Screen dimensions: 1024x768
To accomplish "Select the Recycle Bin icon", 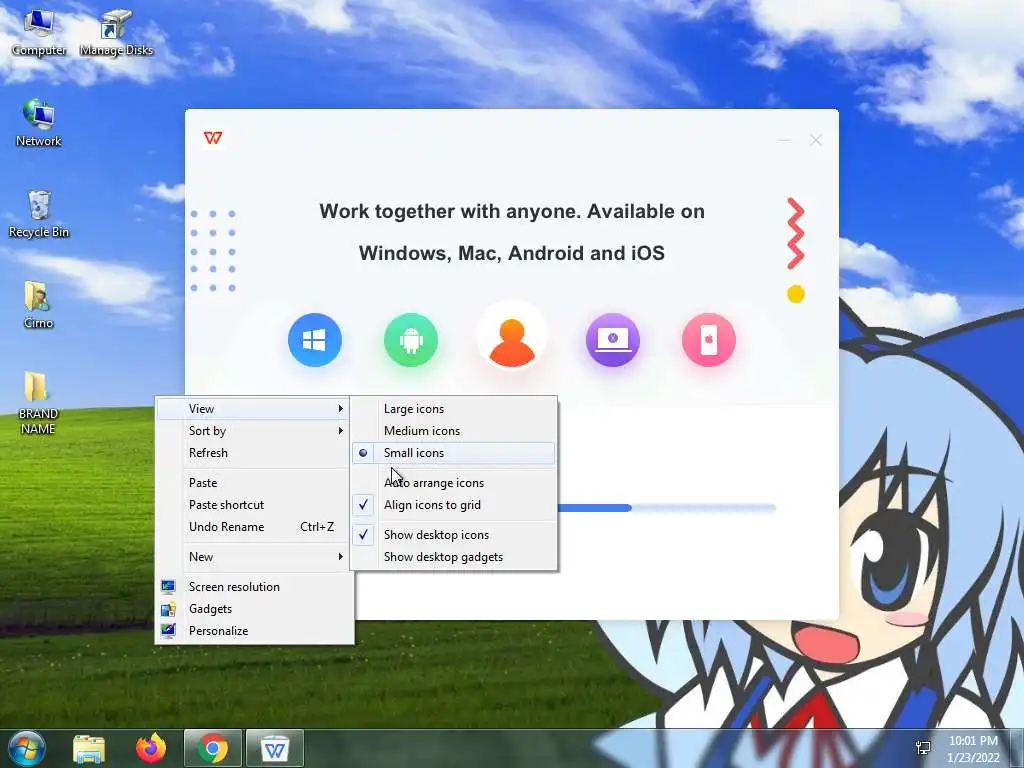I will [39, 214].
